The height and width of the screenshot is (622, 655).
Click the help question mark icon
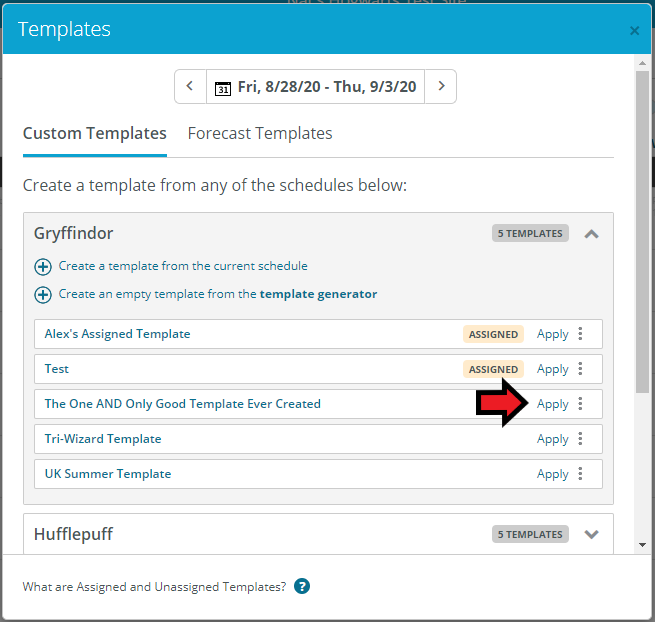(302, 586)
